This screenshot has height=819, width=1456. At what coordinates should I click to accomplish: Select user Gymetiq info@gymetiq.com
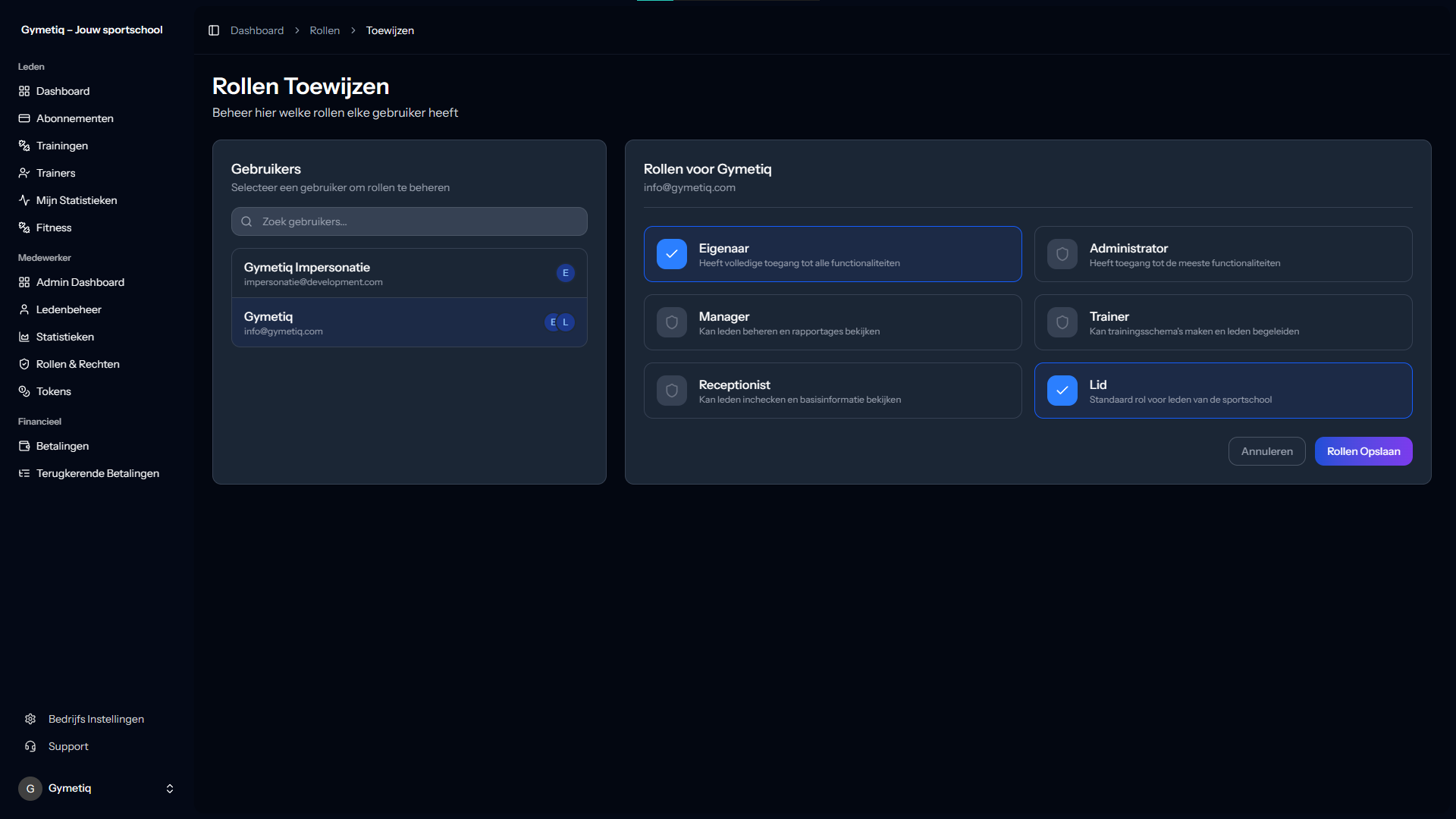(409, 322)
